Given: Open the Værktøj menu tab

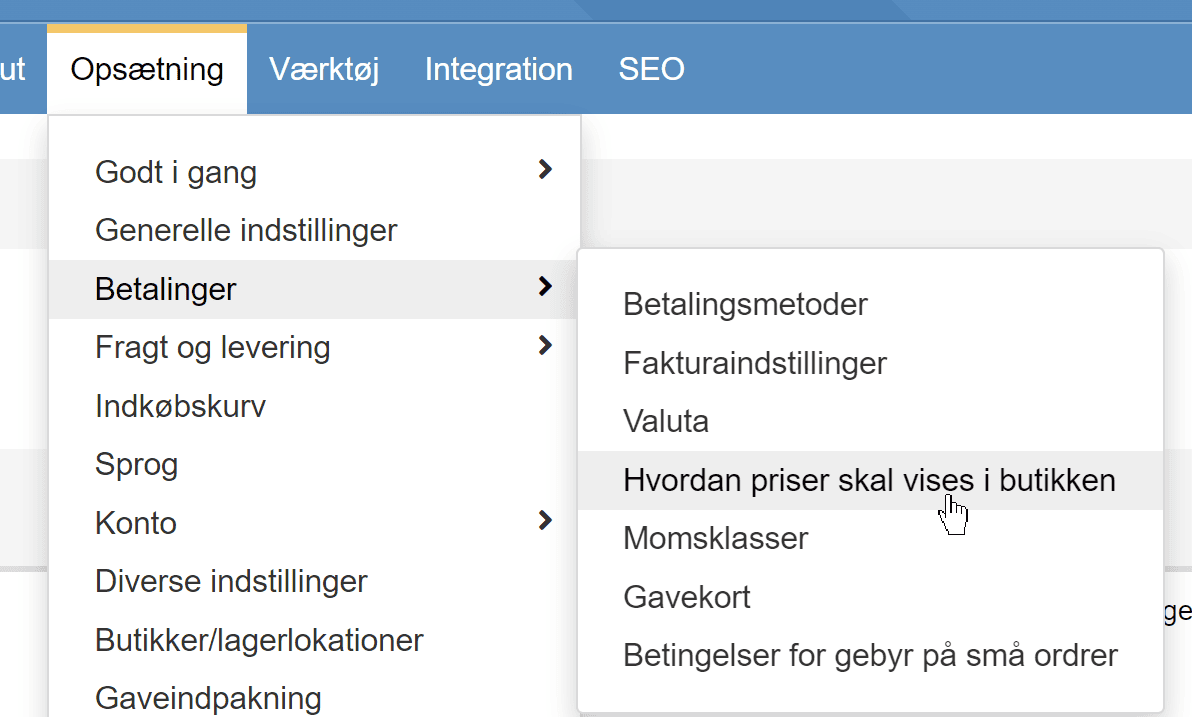Looking at the screenshot, I should coord(324,69).
